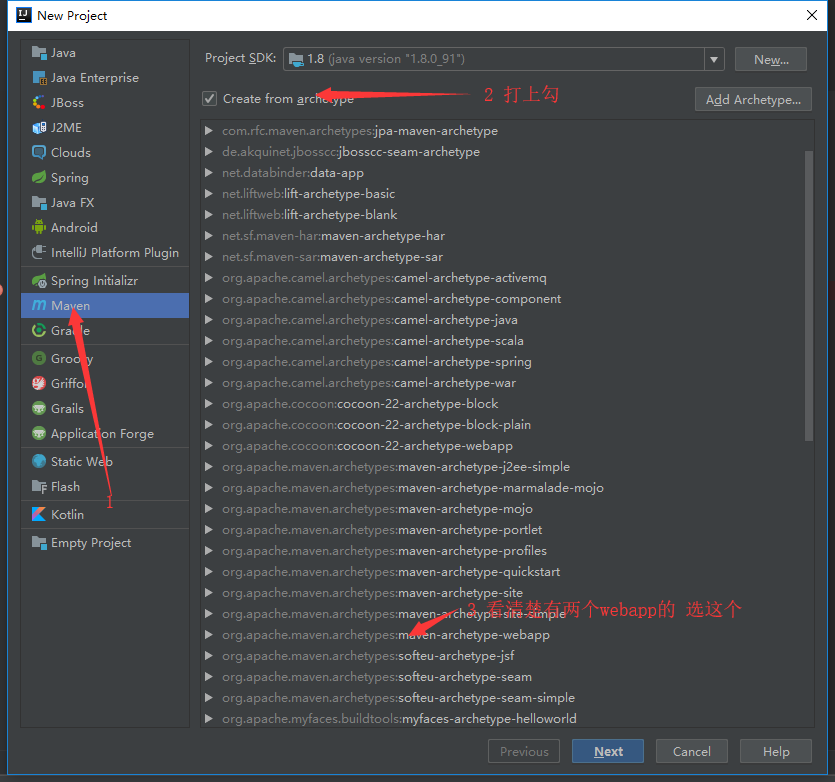Click the Kotlin K icon
This screenshot has width=835, height=782.
click(39, 515)
